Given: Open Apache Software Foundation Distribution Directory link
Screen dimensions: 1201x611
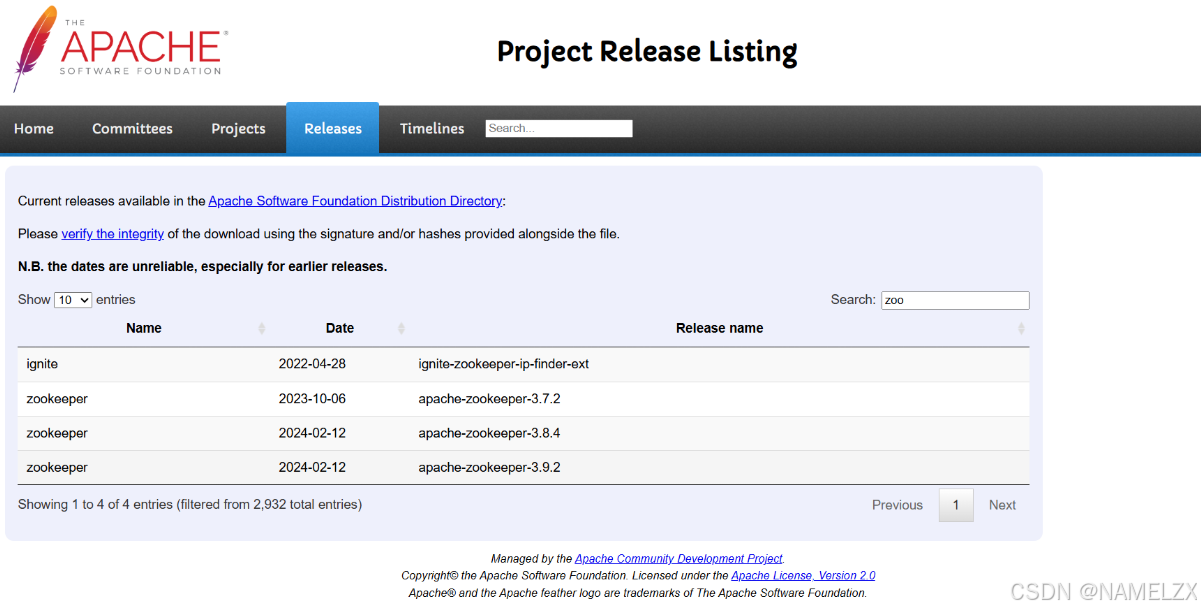Looking at the screenshot, I should [355, 201].
